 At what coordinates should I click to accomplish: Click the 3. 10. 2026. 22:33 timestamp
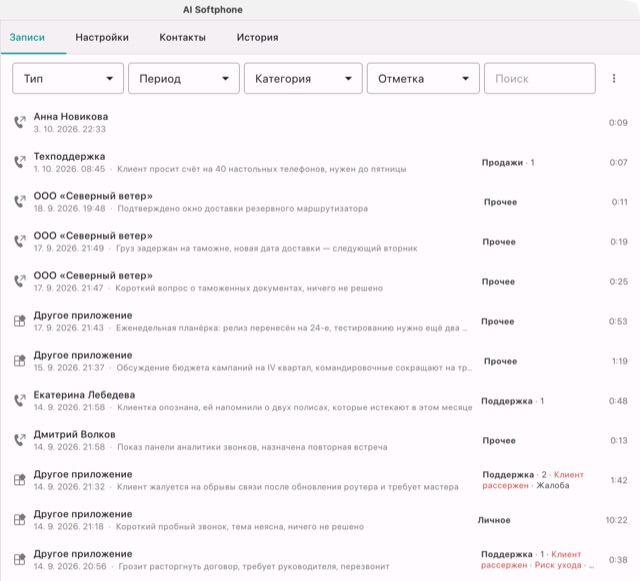[x=69, y=129]
